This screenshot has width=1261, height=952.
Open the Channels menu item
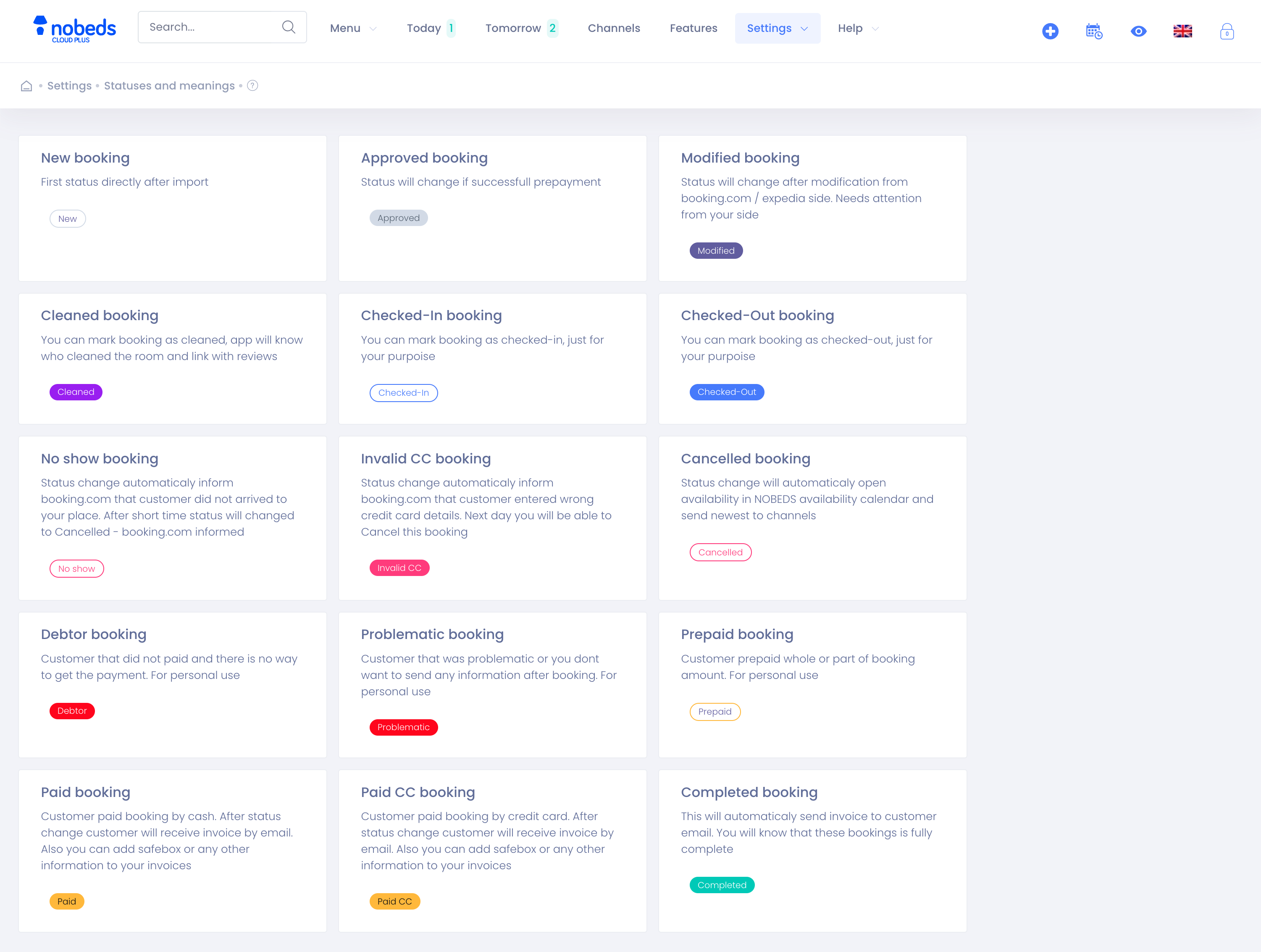pyautogui.click(x=613, y=28)
